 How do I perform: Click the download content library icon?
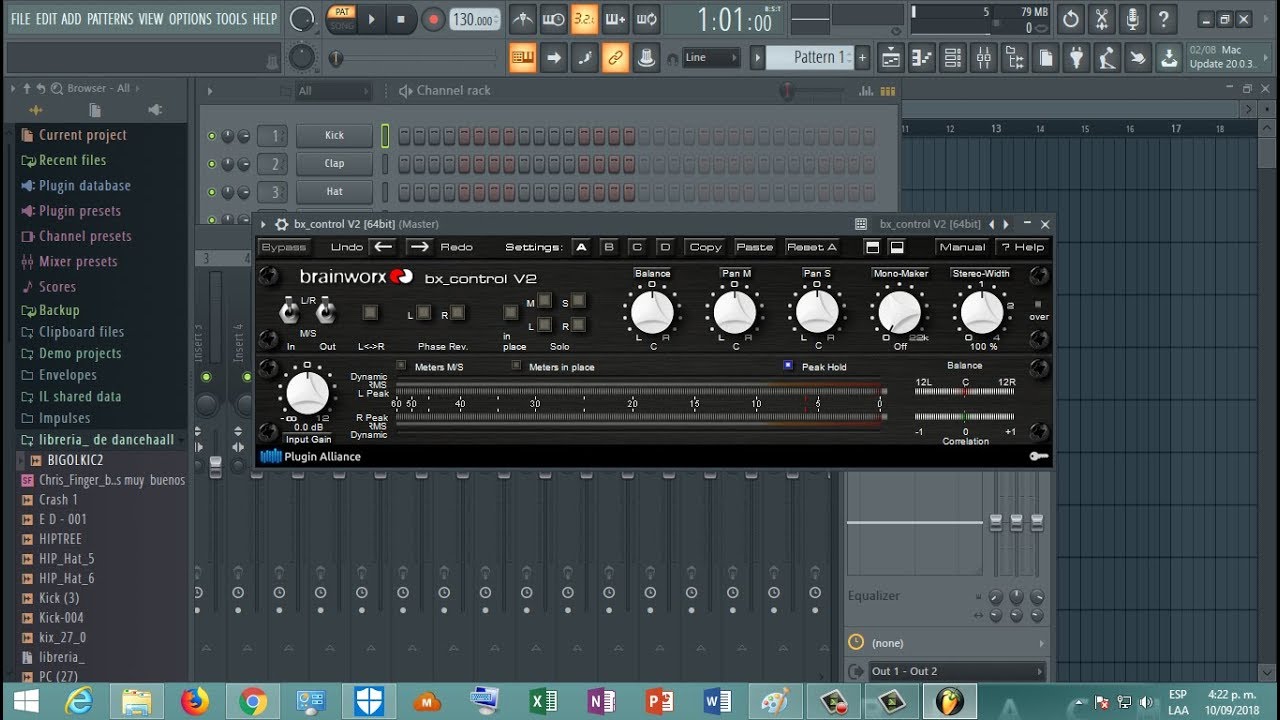1169,58
